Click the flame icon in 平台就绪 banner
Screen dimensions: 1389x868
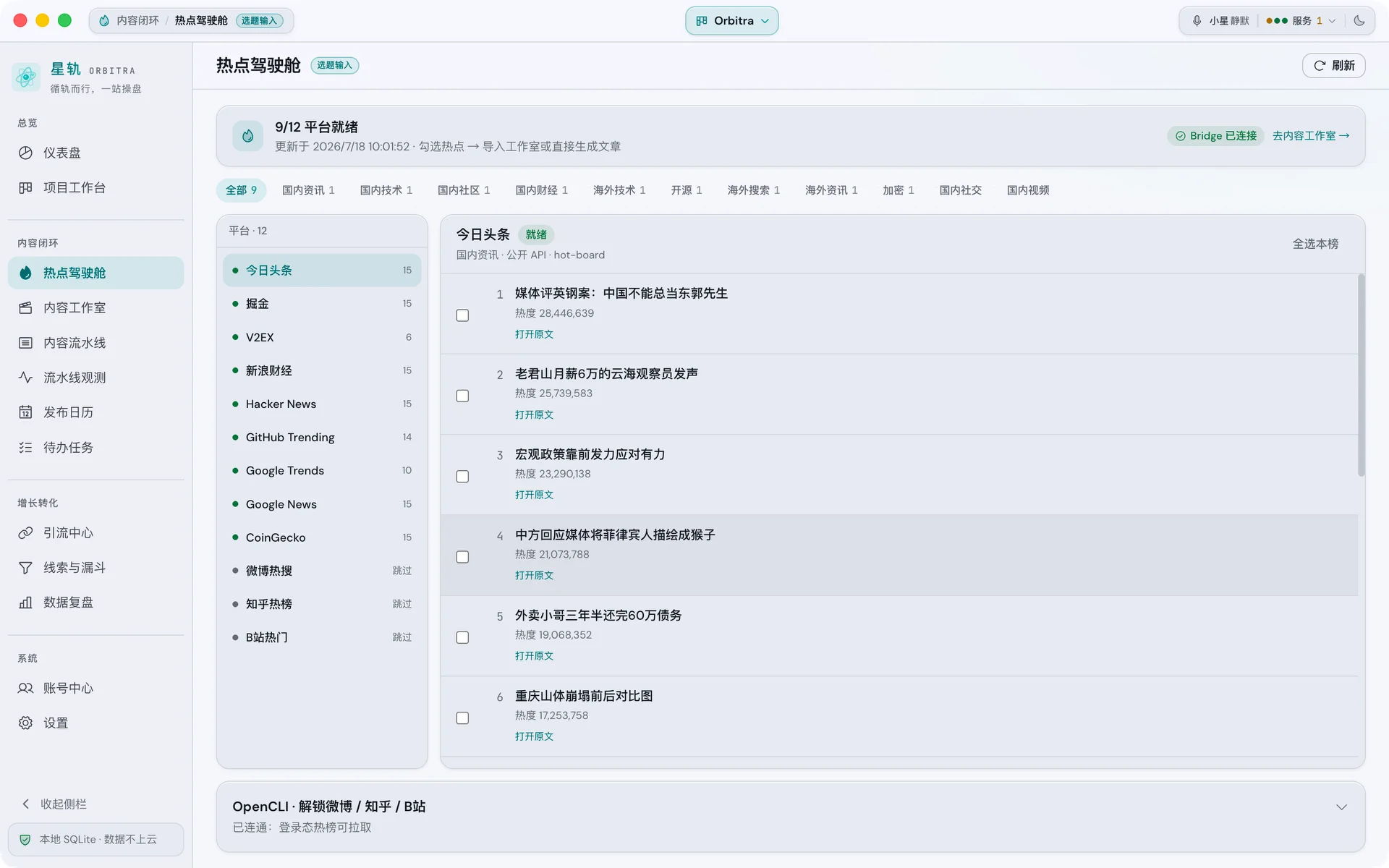pyautogui.click(x=248, y=136)
